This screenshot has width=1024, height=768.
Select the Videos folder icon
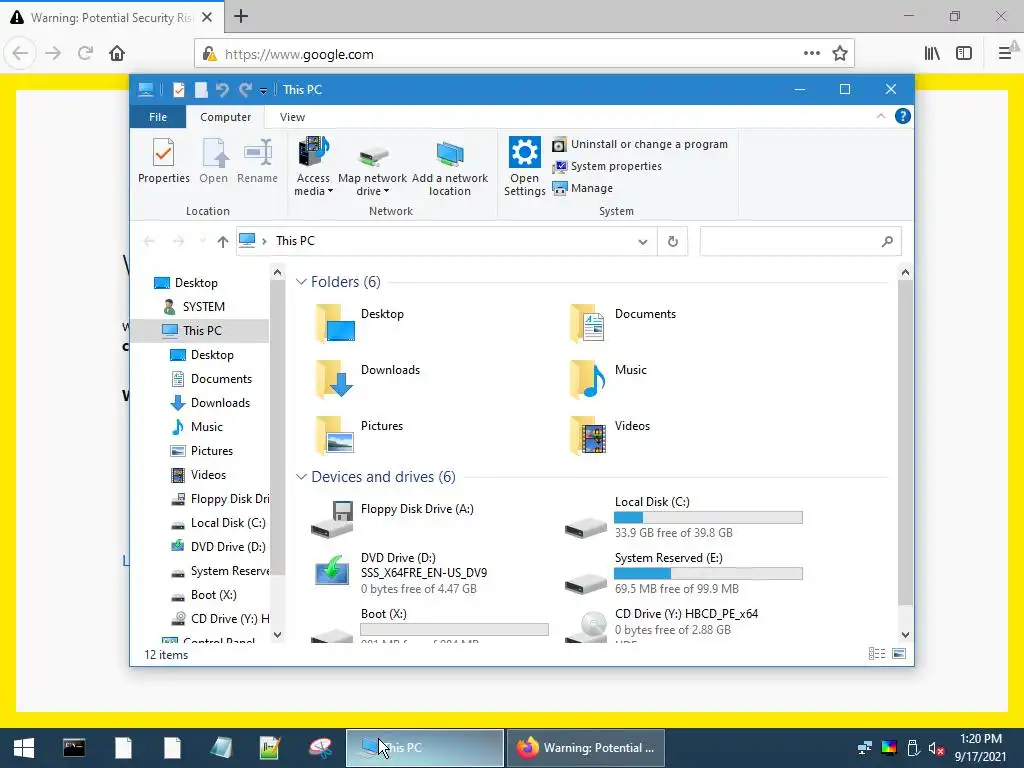coord(587,435)
